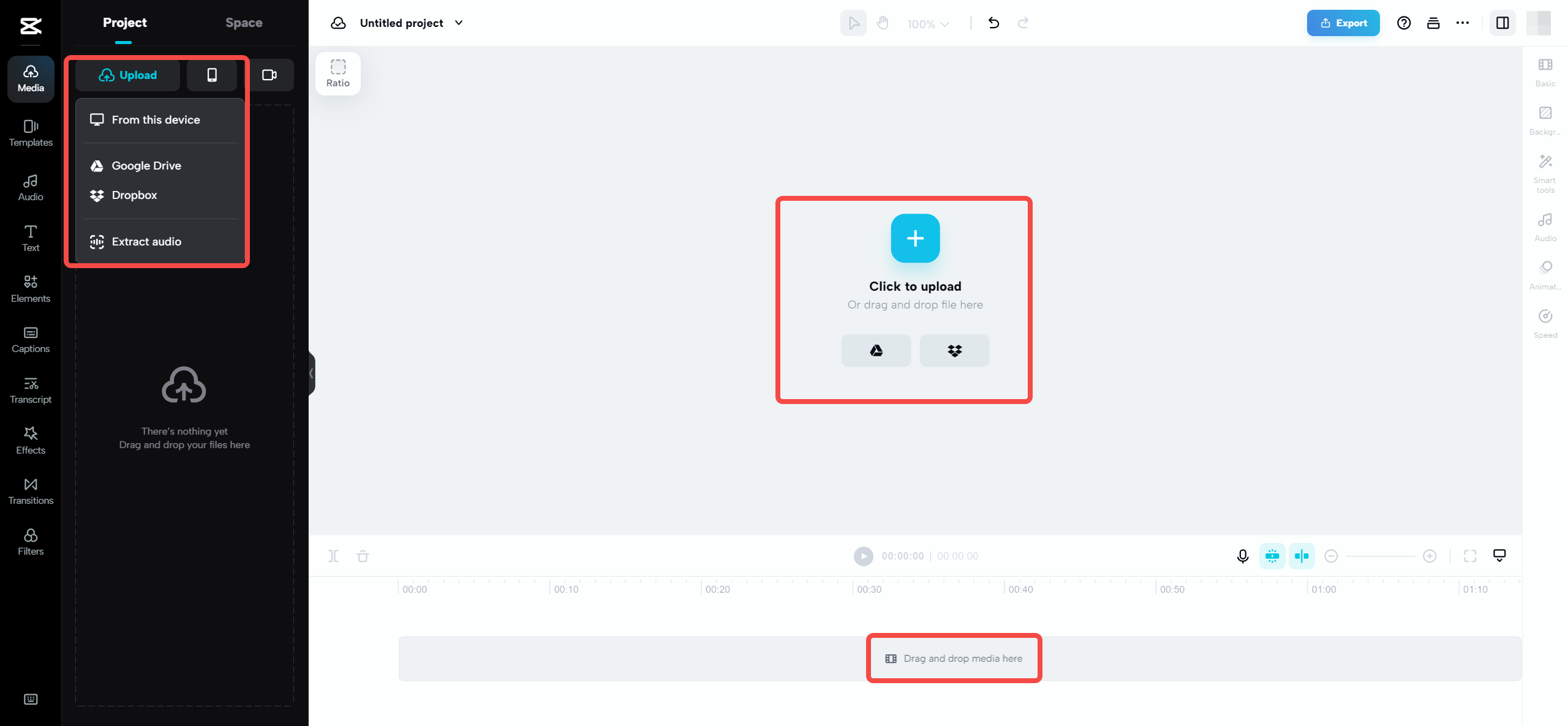Select the Transcript tool in sidebar
Screen dimensions: 1568x726
(x=30, y=389)
